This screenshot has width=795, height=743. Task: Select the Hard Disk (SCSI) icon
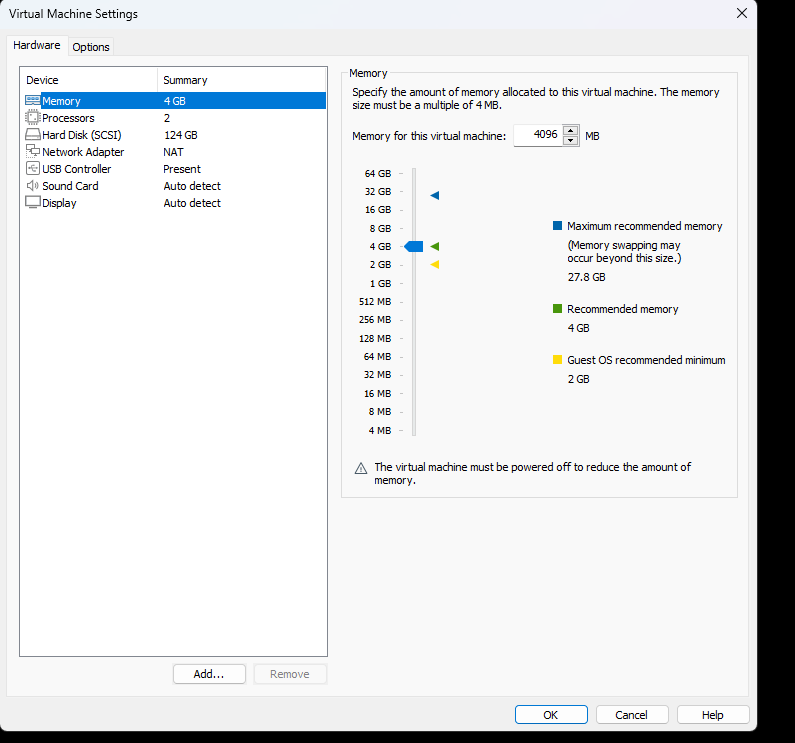(x=33, y=135)
